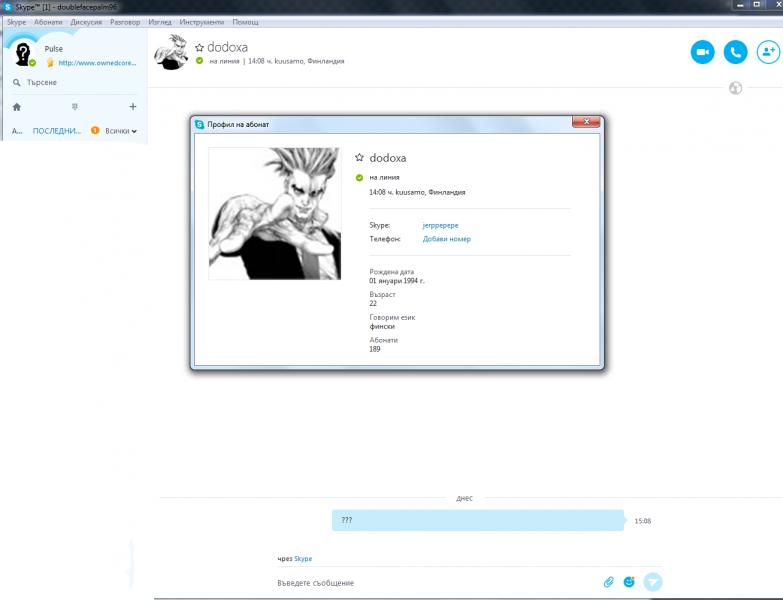This screenshot has width=783, height=600.
Task: Open the dial pad in the sidebar
Action: [x=74, y=107]
